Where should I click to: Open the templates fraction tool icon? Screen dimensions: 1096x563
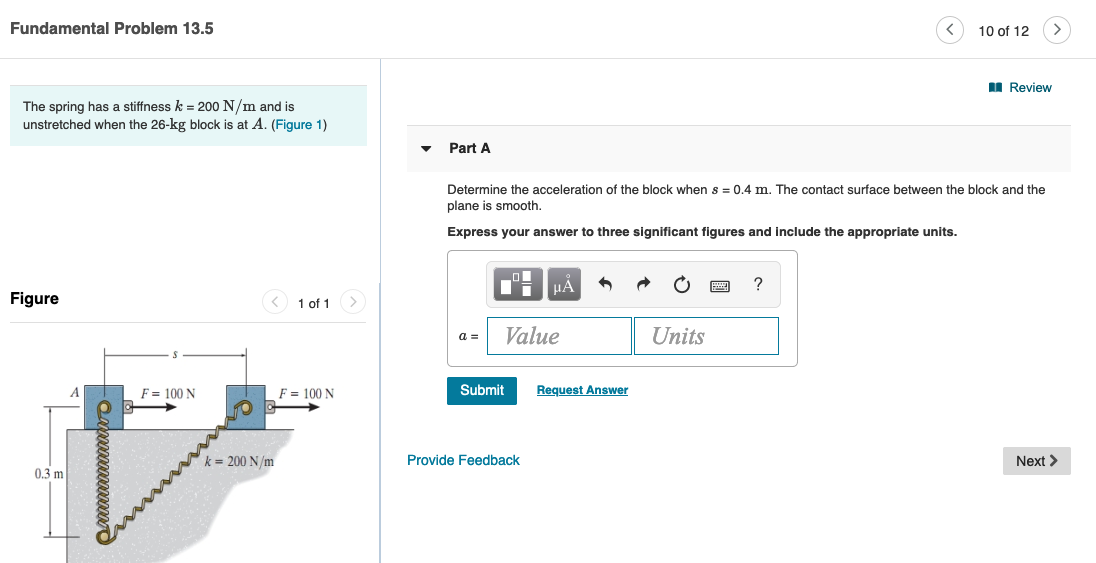point(518,285)
